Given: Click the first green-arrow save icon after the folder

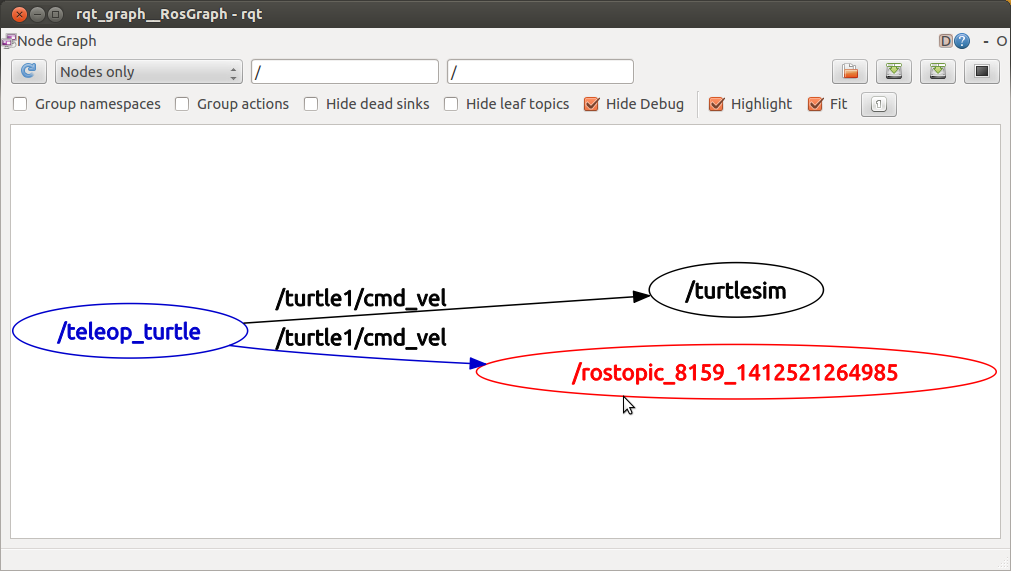Looking at the screenshot, I should [x=893, y=71].
